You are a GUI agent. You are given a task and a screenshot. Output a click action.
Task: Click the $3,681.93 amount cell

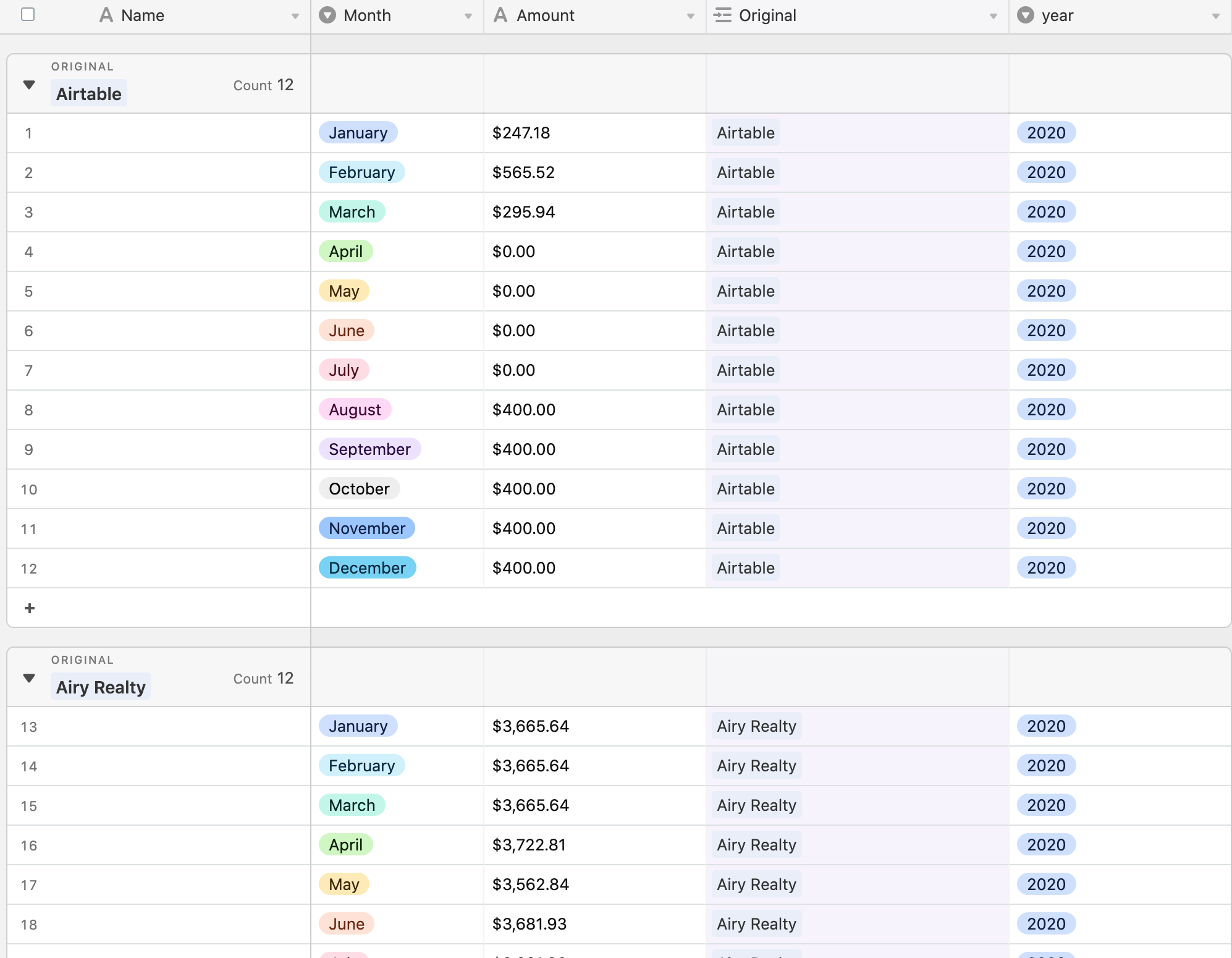point(595,924)
